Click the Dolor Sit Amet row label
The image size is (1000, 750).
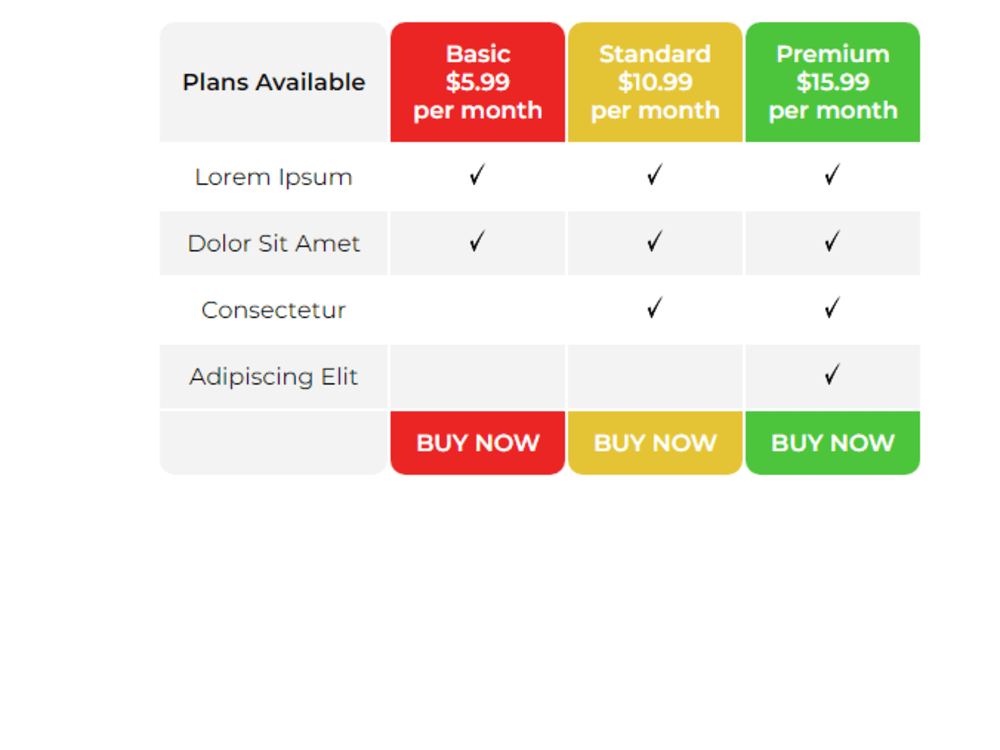[273, 243]
